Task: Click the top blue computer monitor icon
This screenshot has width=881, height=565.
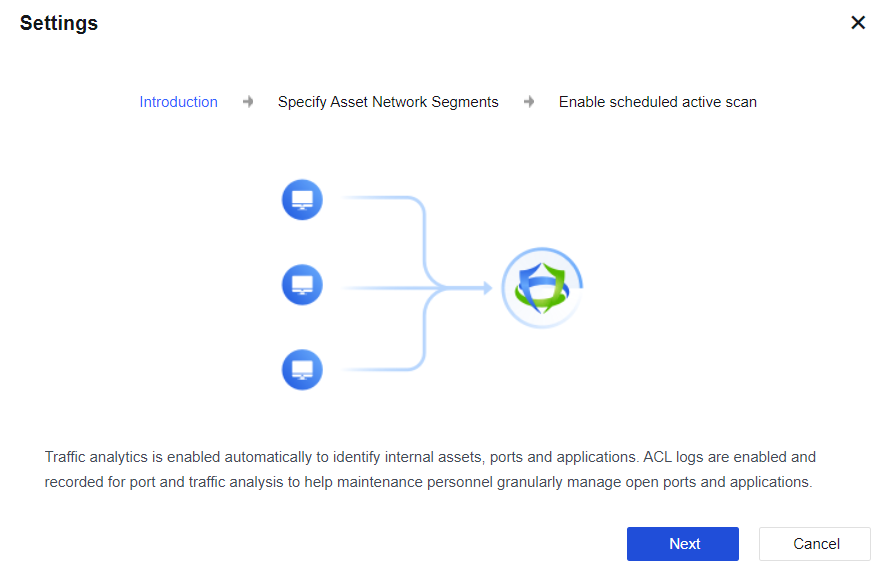Action: pos(302,200)
